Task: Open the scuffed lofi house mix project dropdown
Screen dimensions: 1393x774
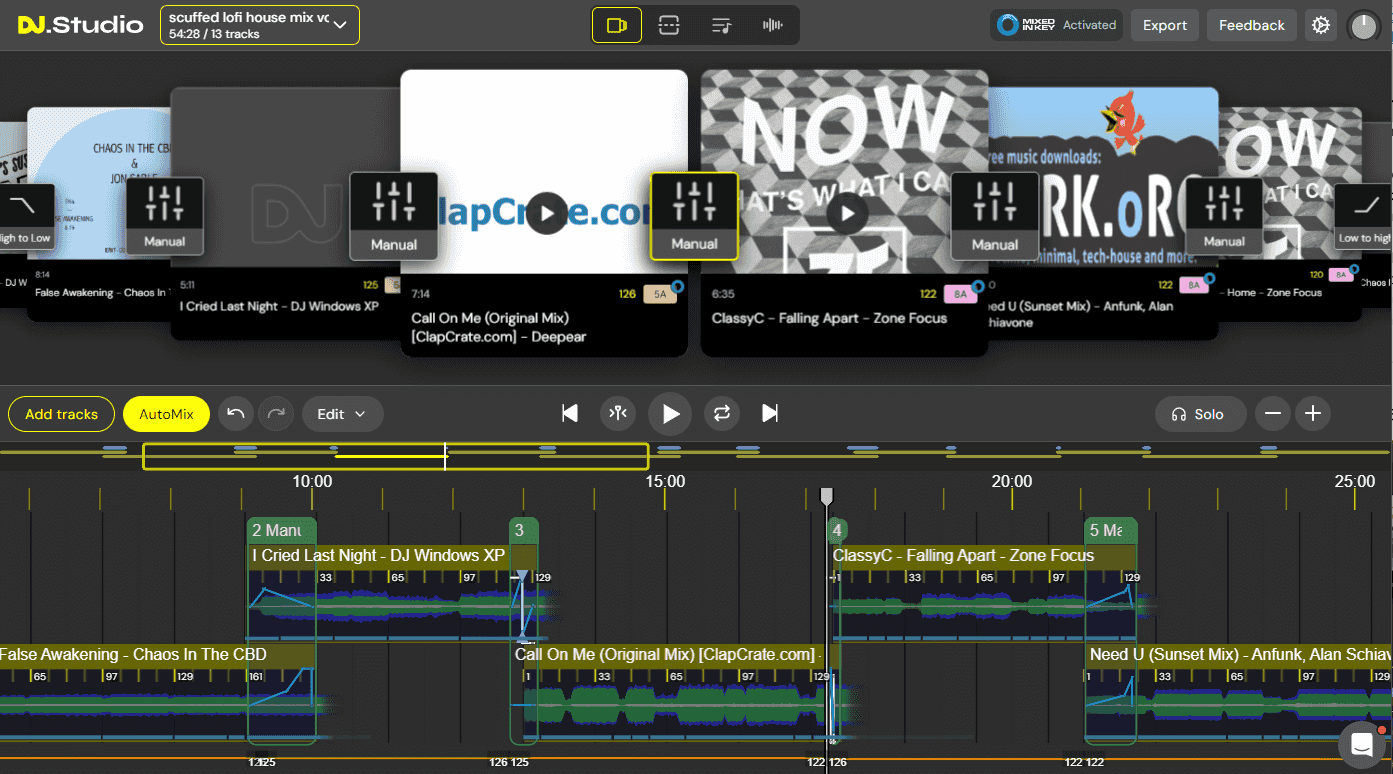Action: click(259, 25)
